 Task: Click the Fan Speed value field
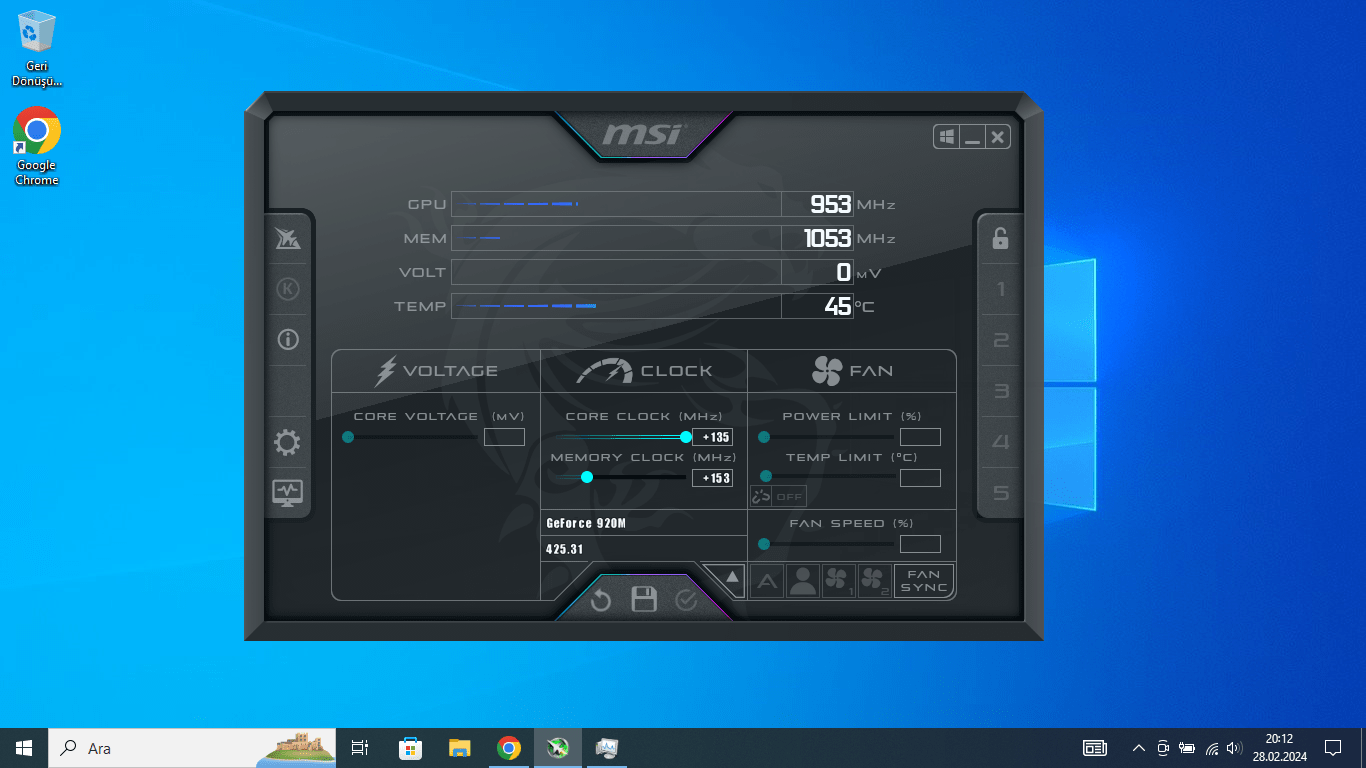(x=920, y=544)
